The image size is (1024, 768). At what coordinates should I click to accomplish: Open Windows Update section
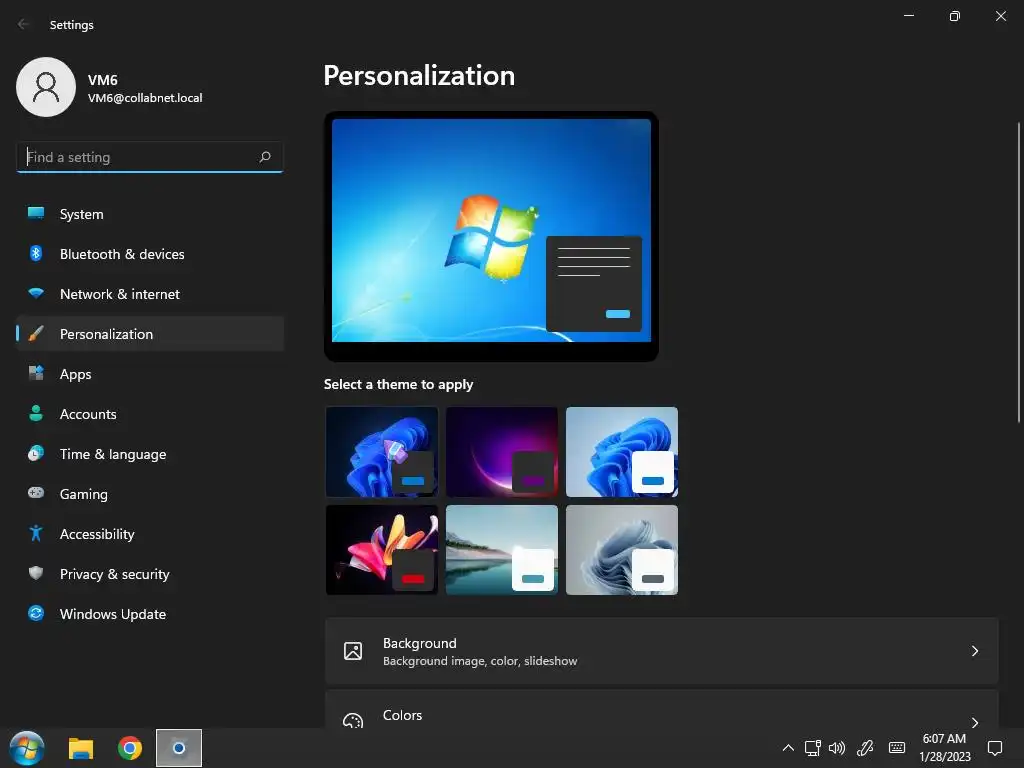[150, 613]
